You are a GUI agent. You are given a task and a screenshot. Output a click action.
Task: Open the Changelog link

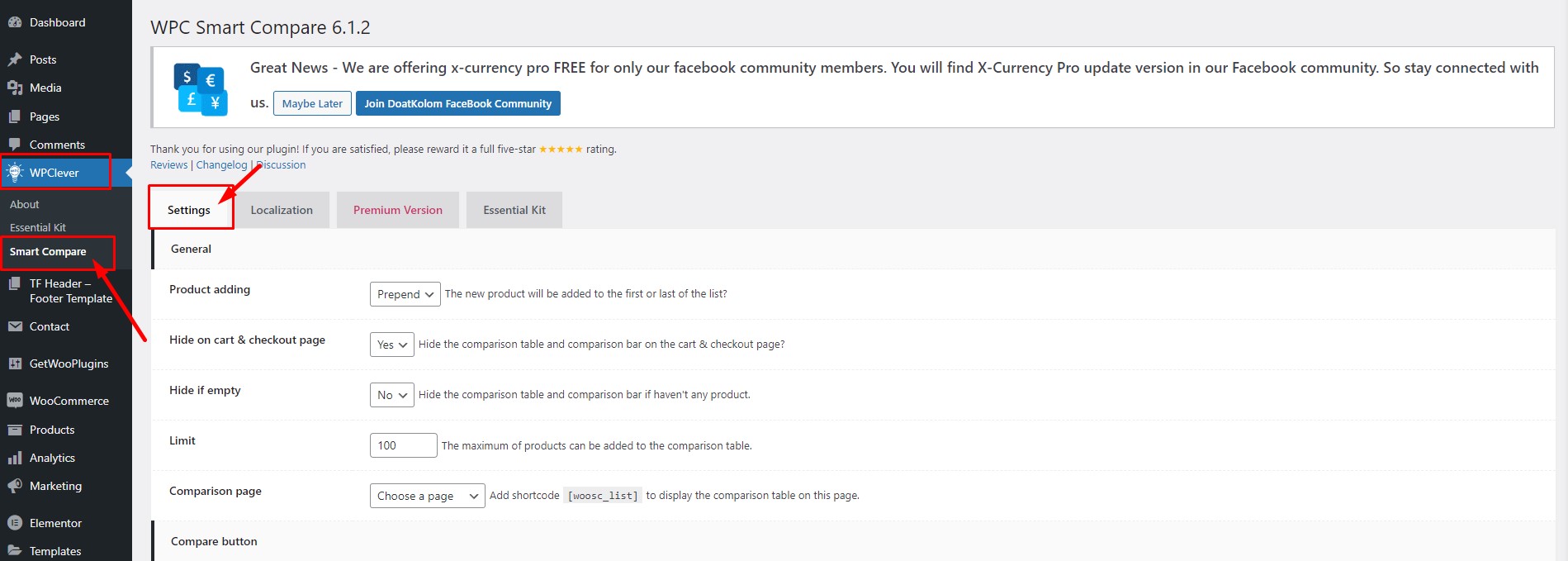coord(221,164)
